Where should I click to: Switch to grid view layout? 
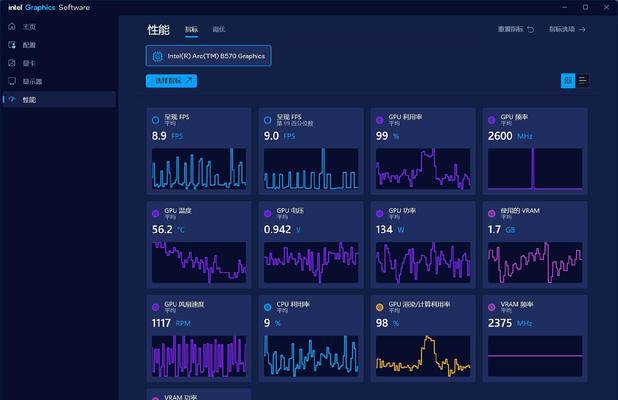coord(568,81)
